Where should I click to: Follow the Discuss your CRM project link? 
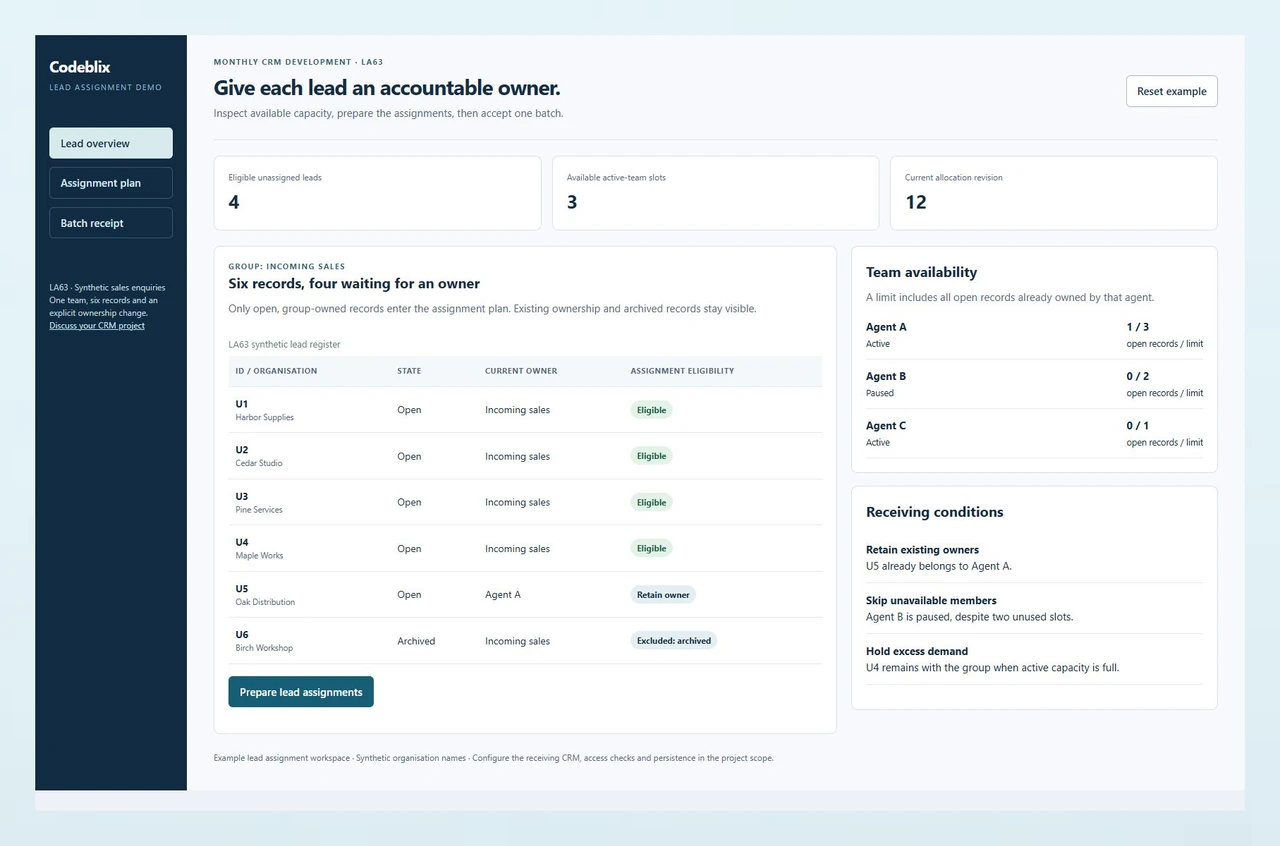tap(97, 326)
